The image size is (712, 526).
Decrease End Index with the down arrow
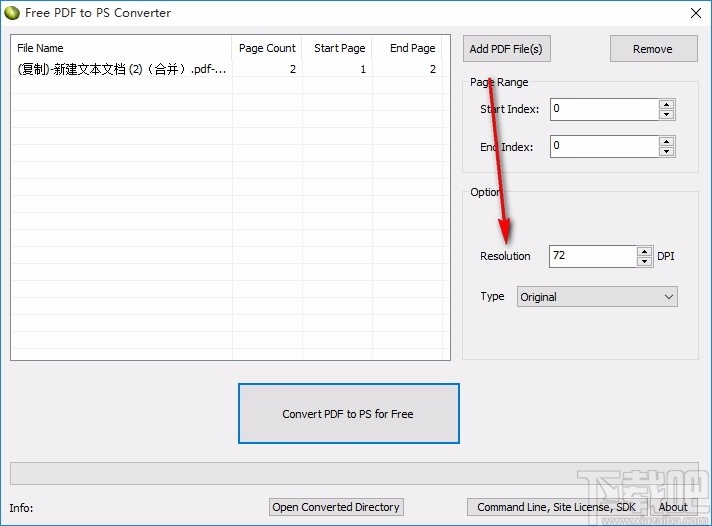click(x=666, y=152)
